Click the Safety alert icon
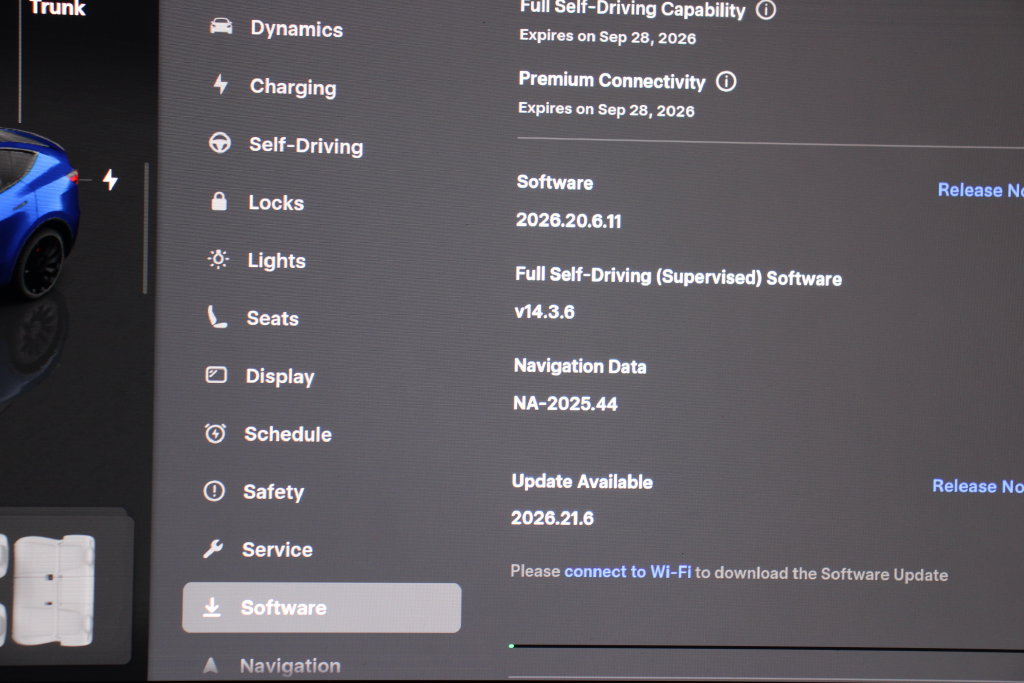Image resolution: width=1024 pixels, height=683 pixels. [x=214, y=490]
